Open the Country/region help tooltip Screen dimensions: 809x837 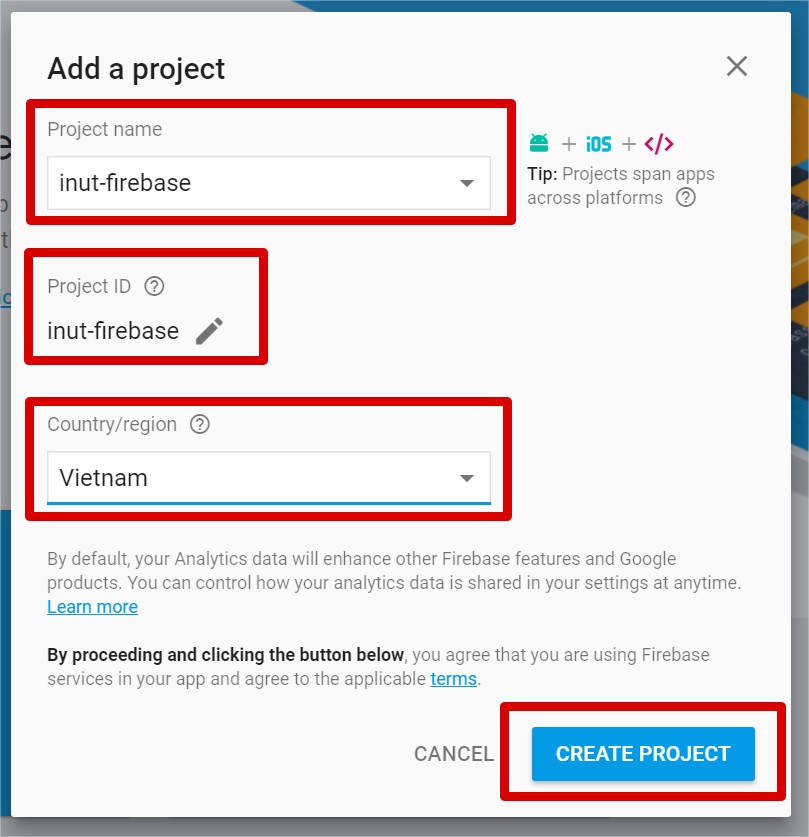pyautogui.click(x=200, y=424)
